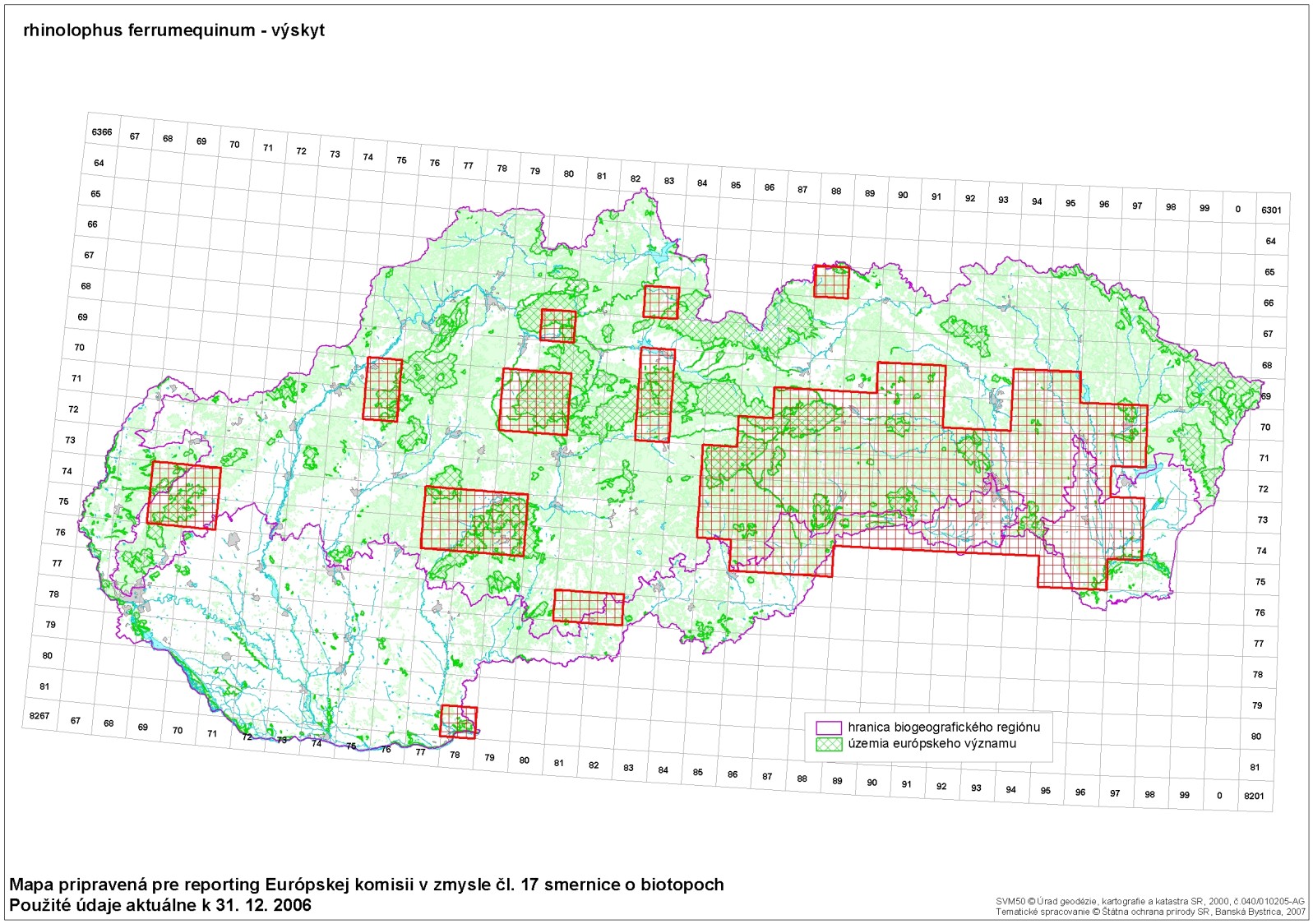Click grid corner label 6301
Viewport: 1313px width, 924px height.
pyautogui.click(x=1271, y=210)
